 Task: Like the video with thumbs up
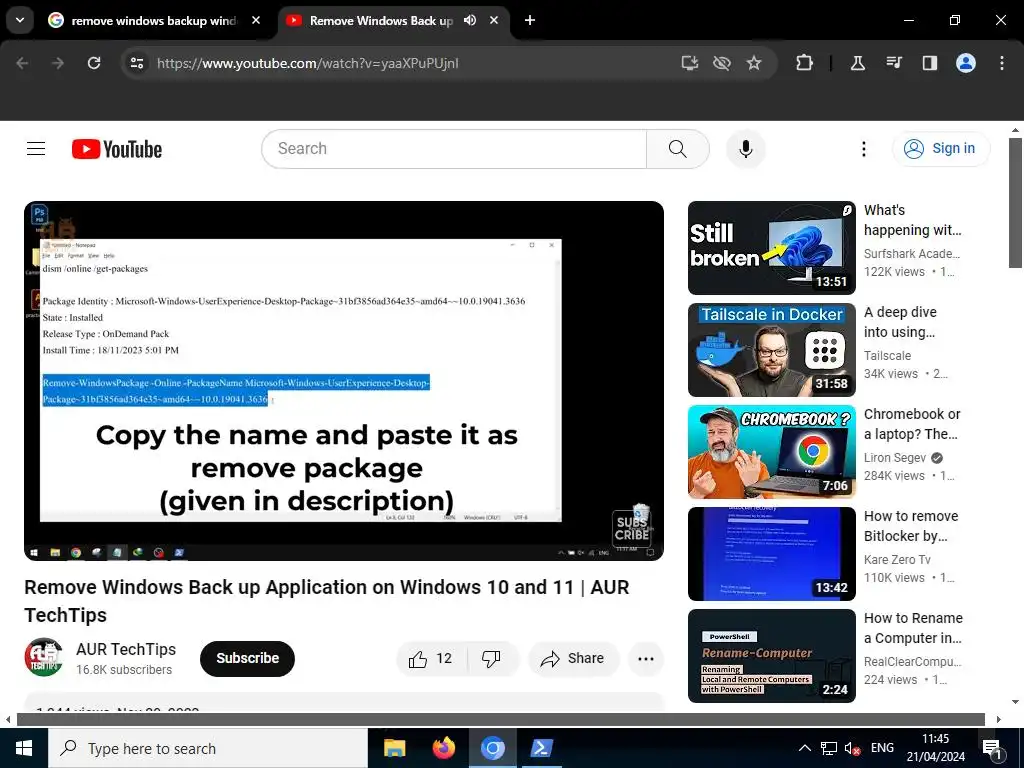coord(431,659)
